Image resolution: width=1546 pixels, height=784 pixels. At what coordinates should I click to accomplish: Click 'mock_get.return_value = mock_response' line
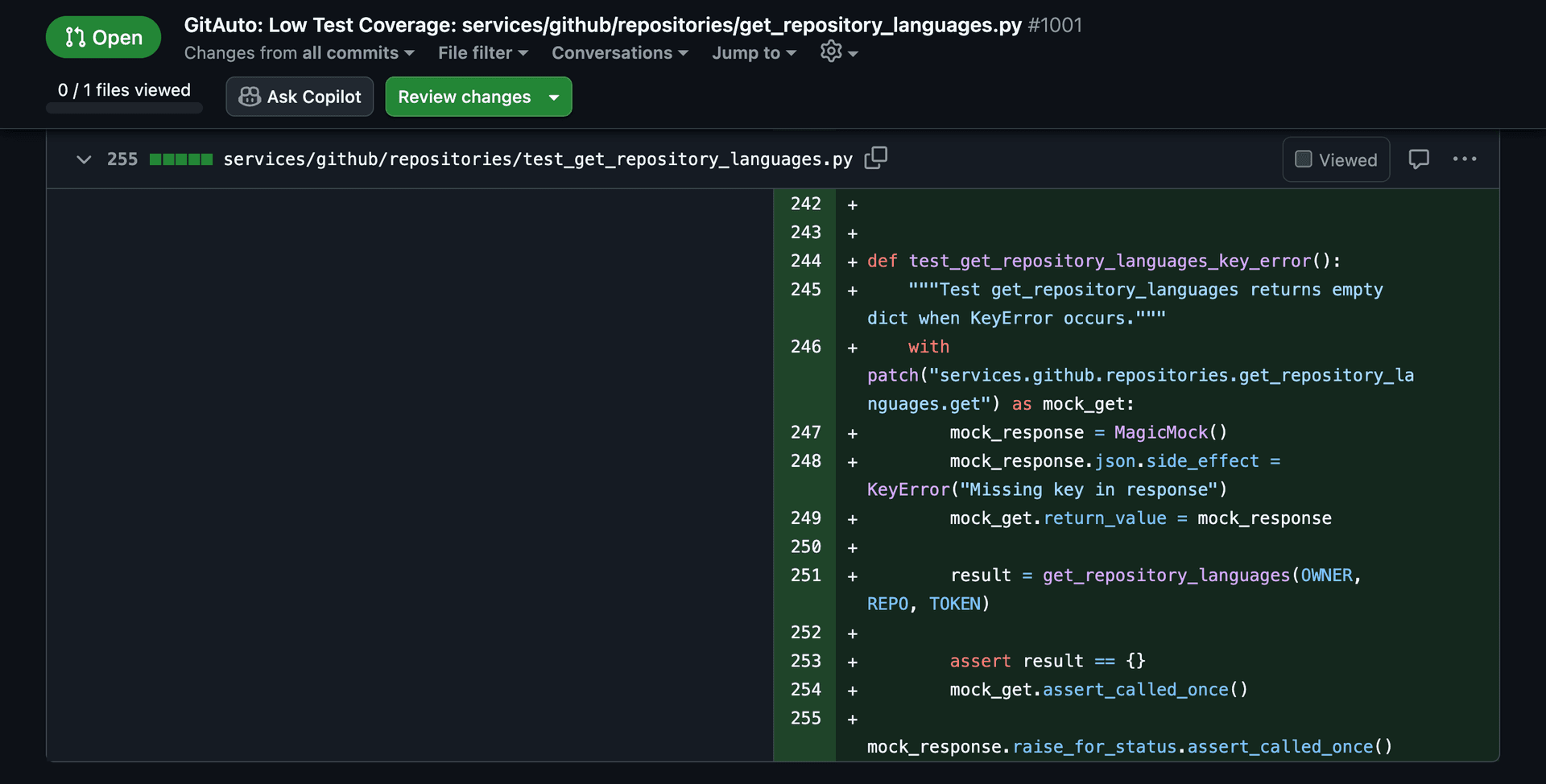[1140, 518]
